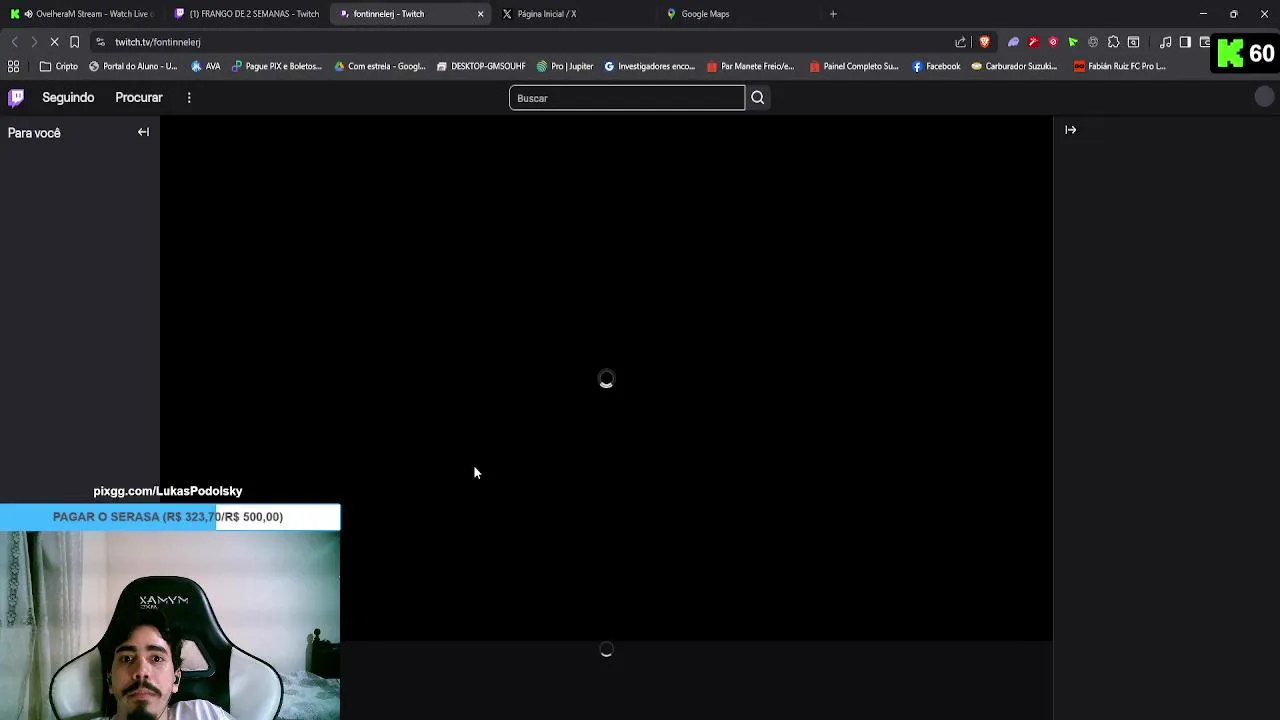Click the webcam overlay thumbnail
This screenshot has width=1280, height=720.
[170, 625]
